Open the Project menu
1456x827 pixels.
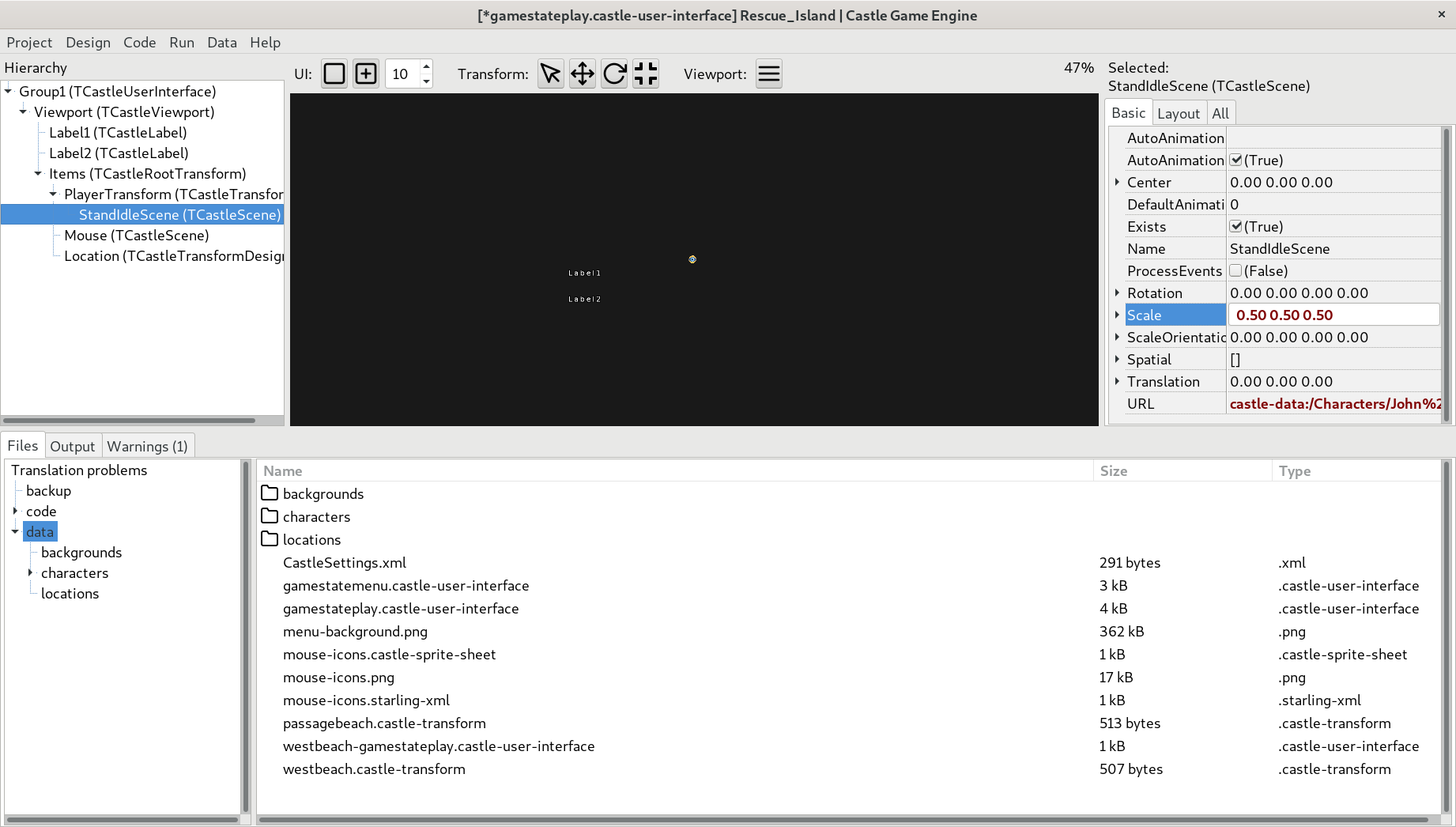click(x=29, y=42)
